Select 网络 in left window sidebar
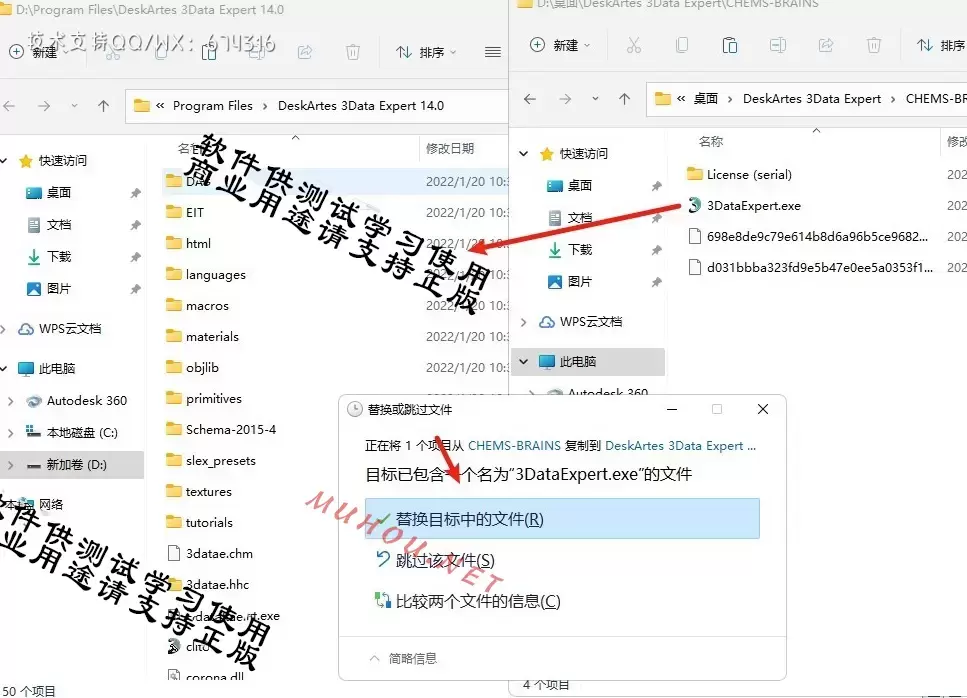This screenshot has height=698, width=967. pyautogui.click(x=51, y=504)
